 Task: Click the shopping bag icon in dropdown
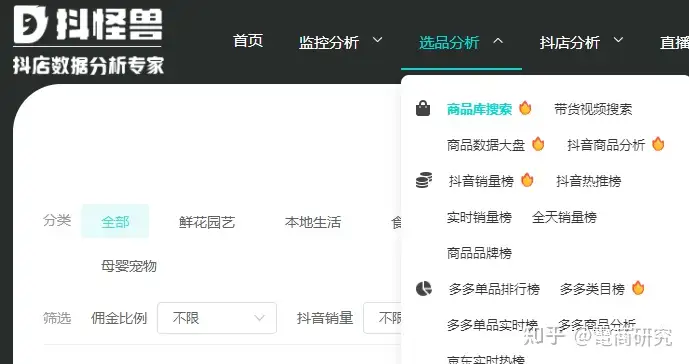tap(423, 108)
